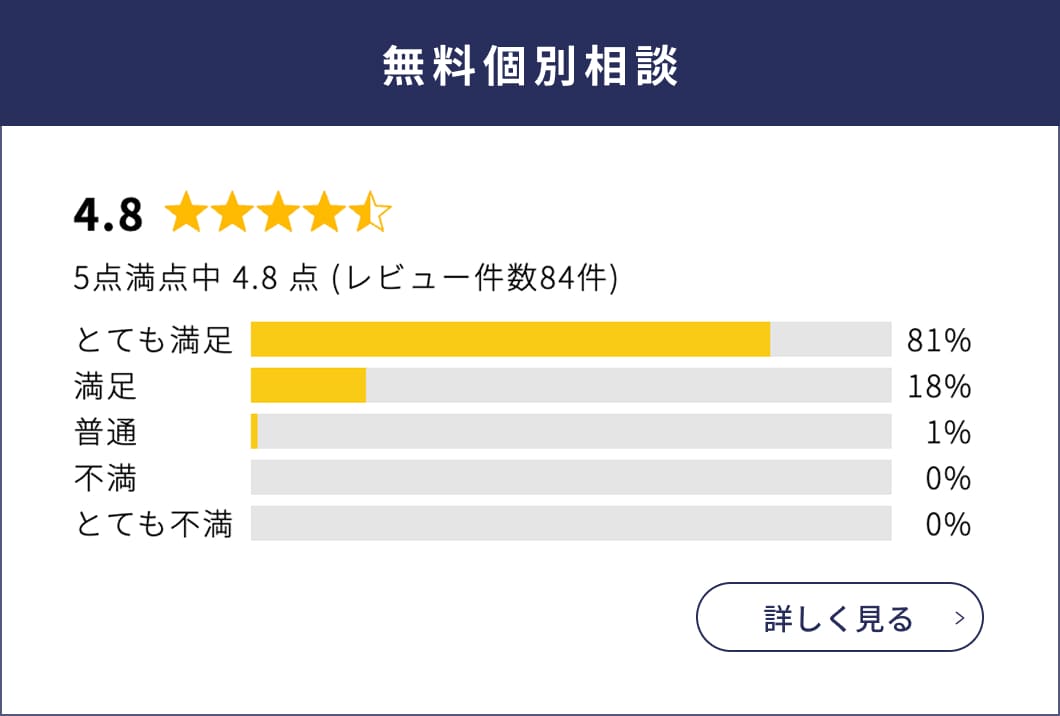
Task: Click the とても満足 yellow progress bar
Action: tap(510, 339)
